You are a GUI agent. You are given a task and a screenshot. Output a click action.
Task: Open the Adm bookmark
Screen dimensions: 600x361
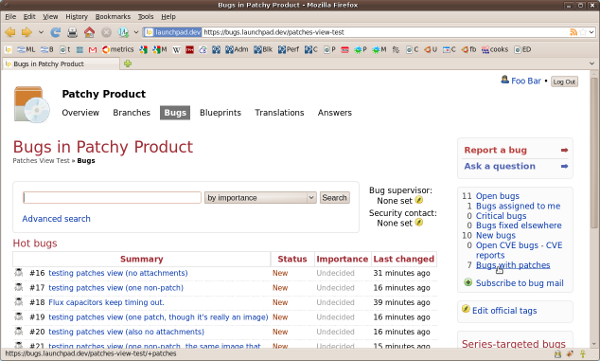(x=236, y=49)
